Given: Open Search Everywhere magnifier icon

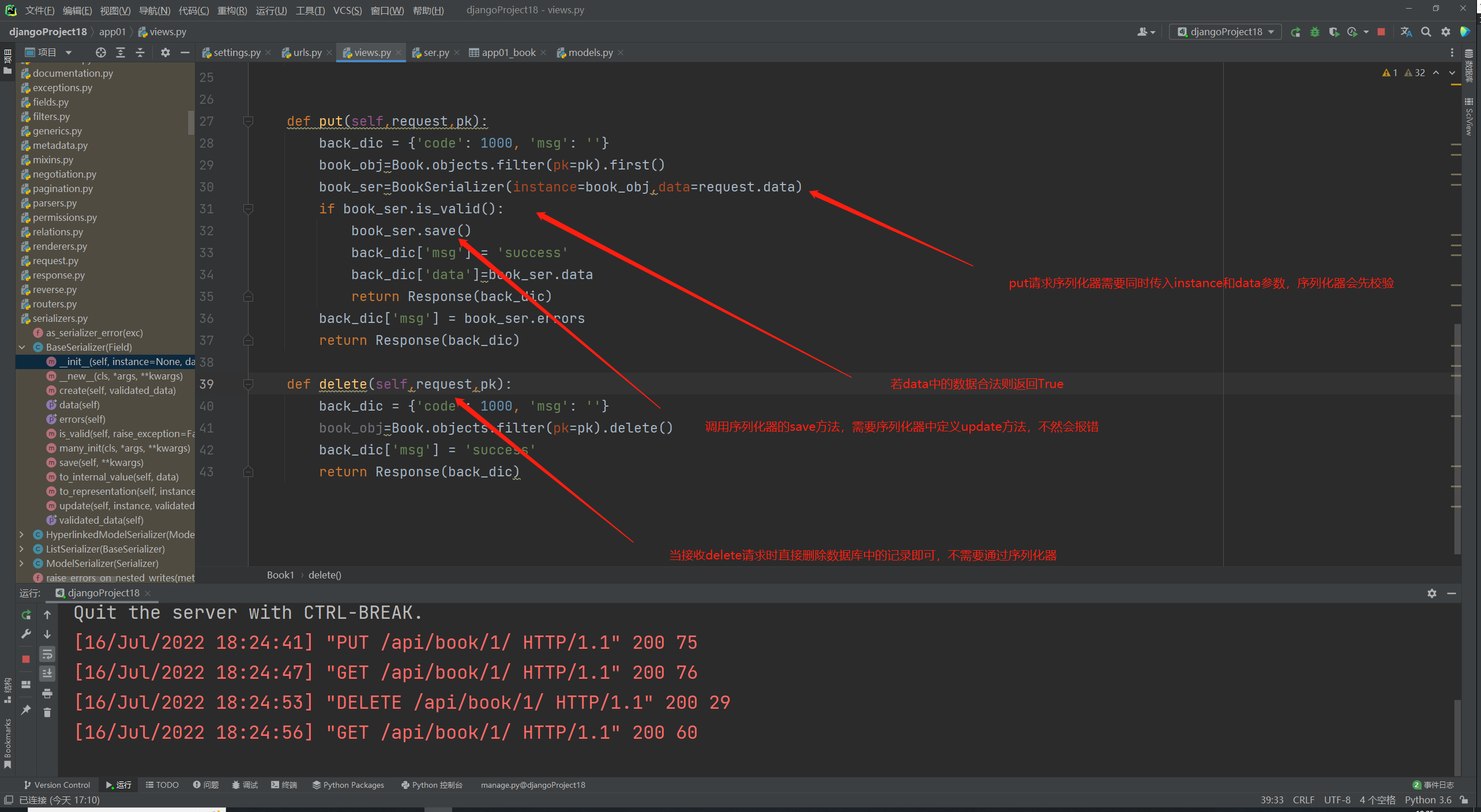Looking at the screenshot, I should 1426,32.
